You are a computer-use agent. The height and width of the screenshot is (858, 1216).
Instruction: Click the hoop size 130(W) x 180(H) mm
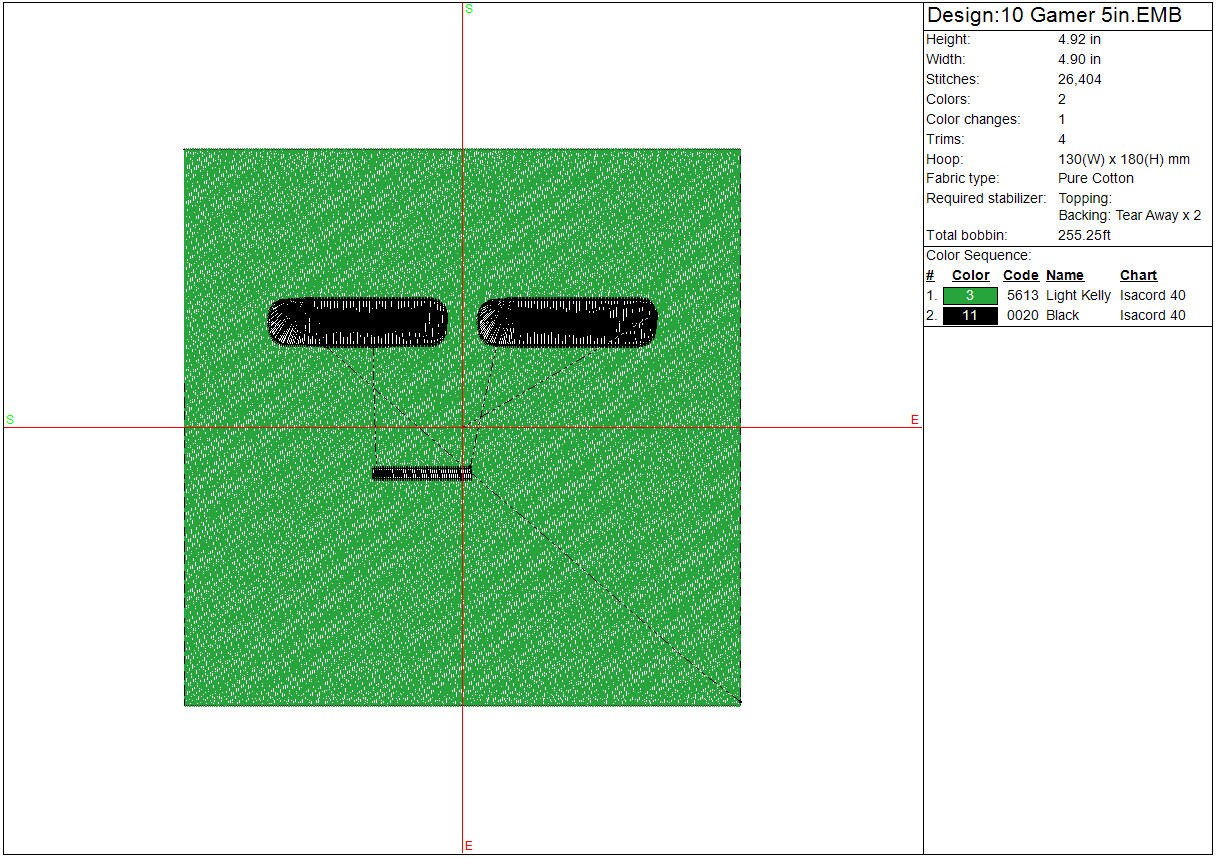1123,159
